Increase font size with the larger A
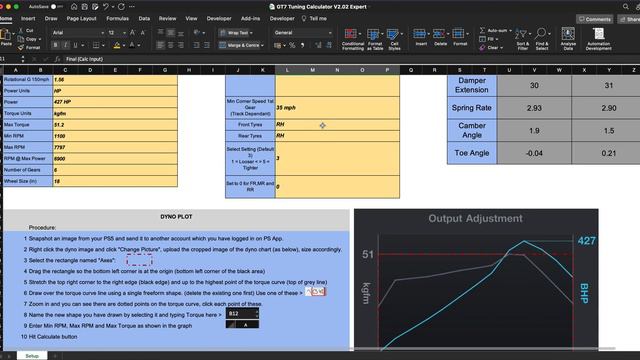Image resolution: width=640 pixels, height=360 pixels. point(132,33)
